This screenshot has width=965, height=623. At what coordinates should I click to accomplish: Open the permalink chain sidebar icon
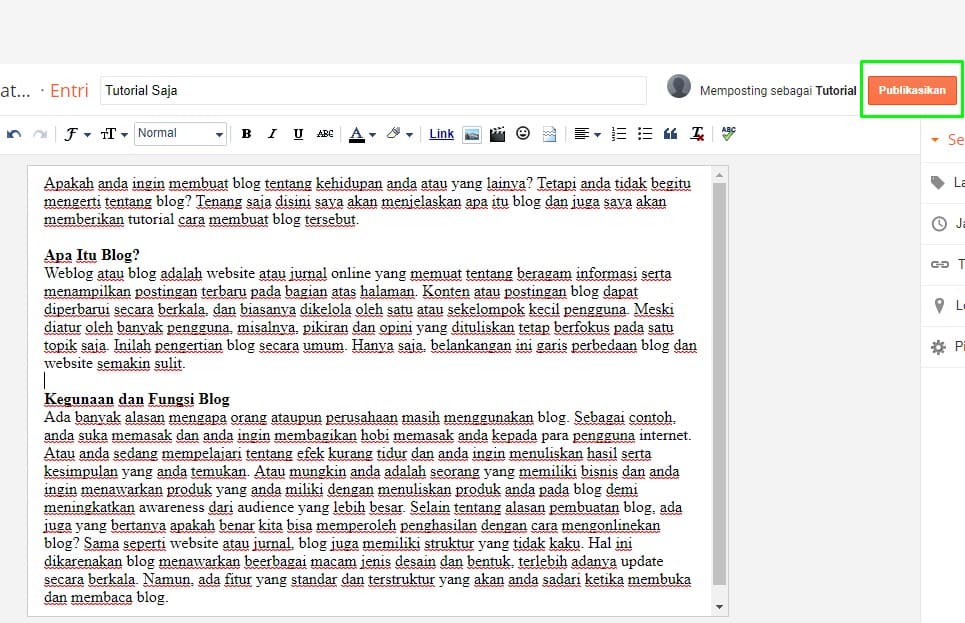tap(940, 264)
